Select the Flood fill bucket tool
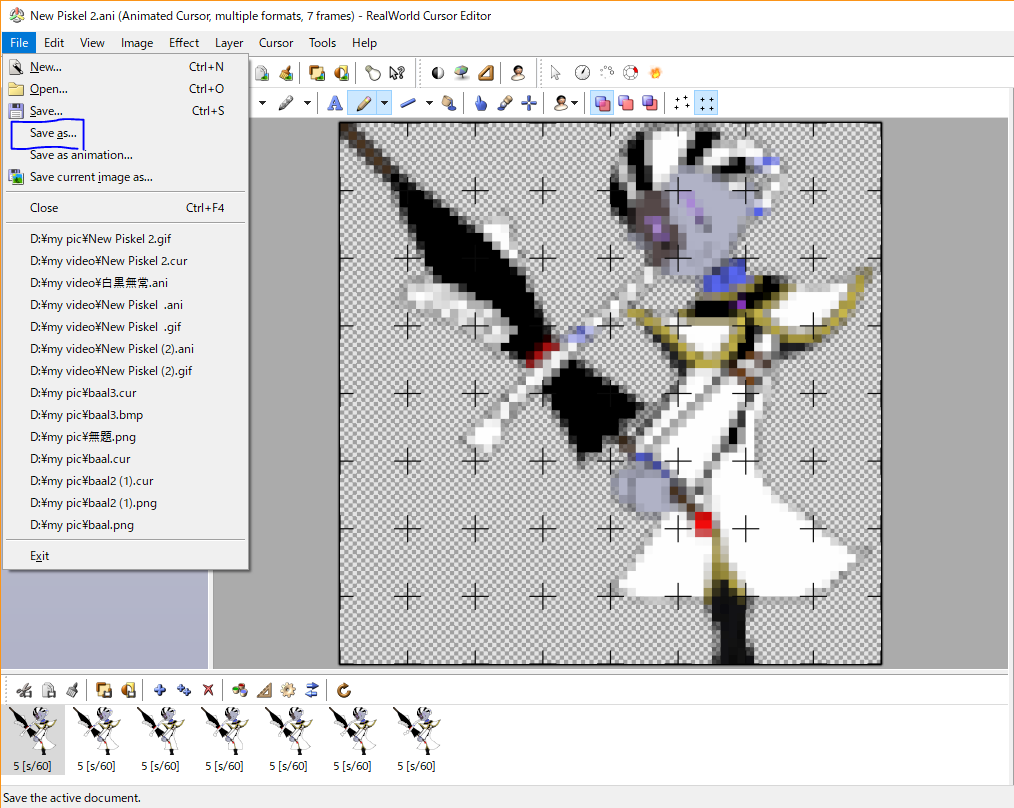1014x808 pixels. click(448, 103)
